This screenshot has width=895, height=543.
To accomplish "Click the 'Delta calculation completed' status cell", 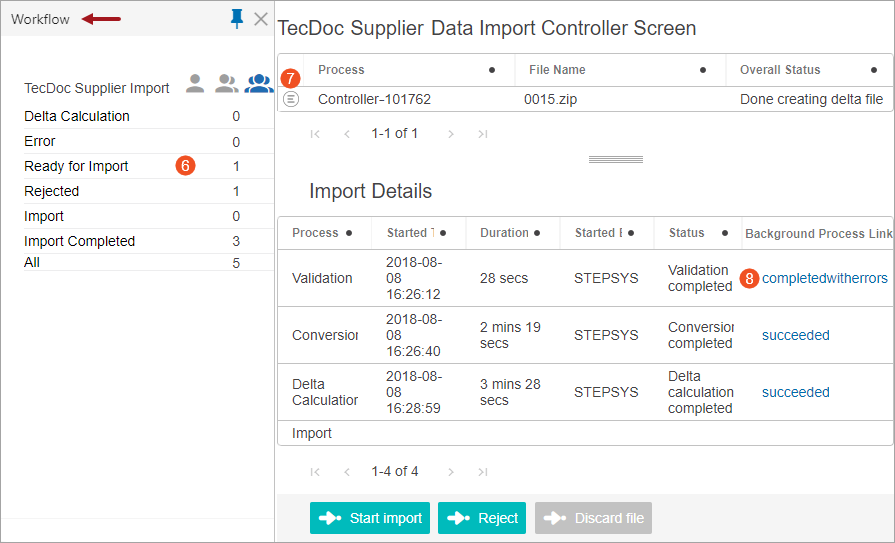I will click(x=701, y=392).
